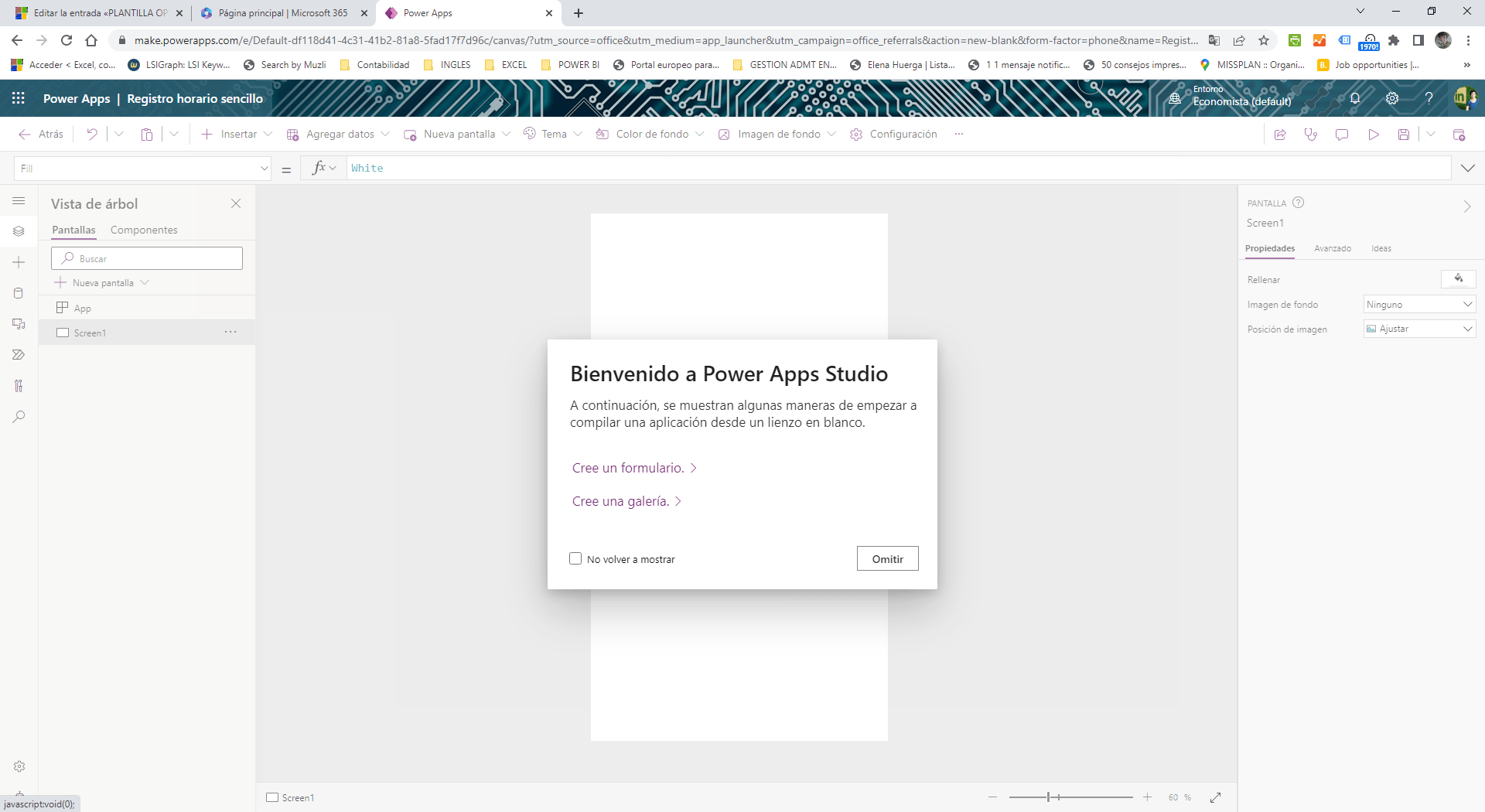The image size is (1485, 812).
Task: Select the Propiedades tab
Action: (x=1270, y=248)
